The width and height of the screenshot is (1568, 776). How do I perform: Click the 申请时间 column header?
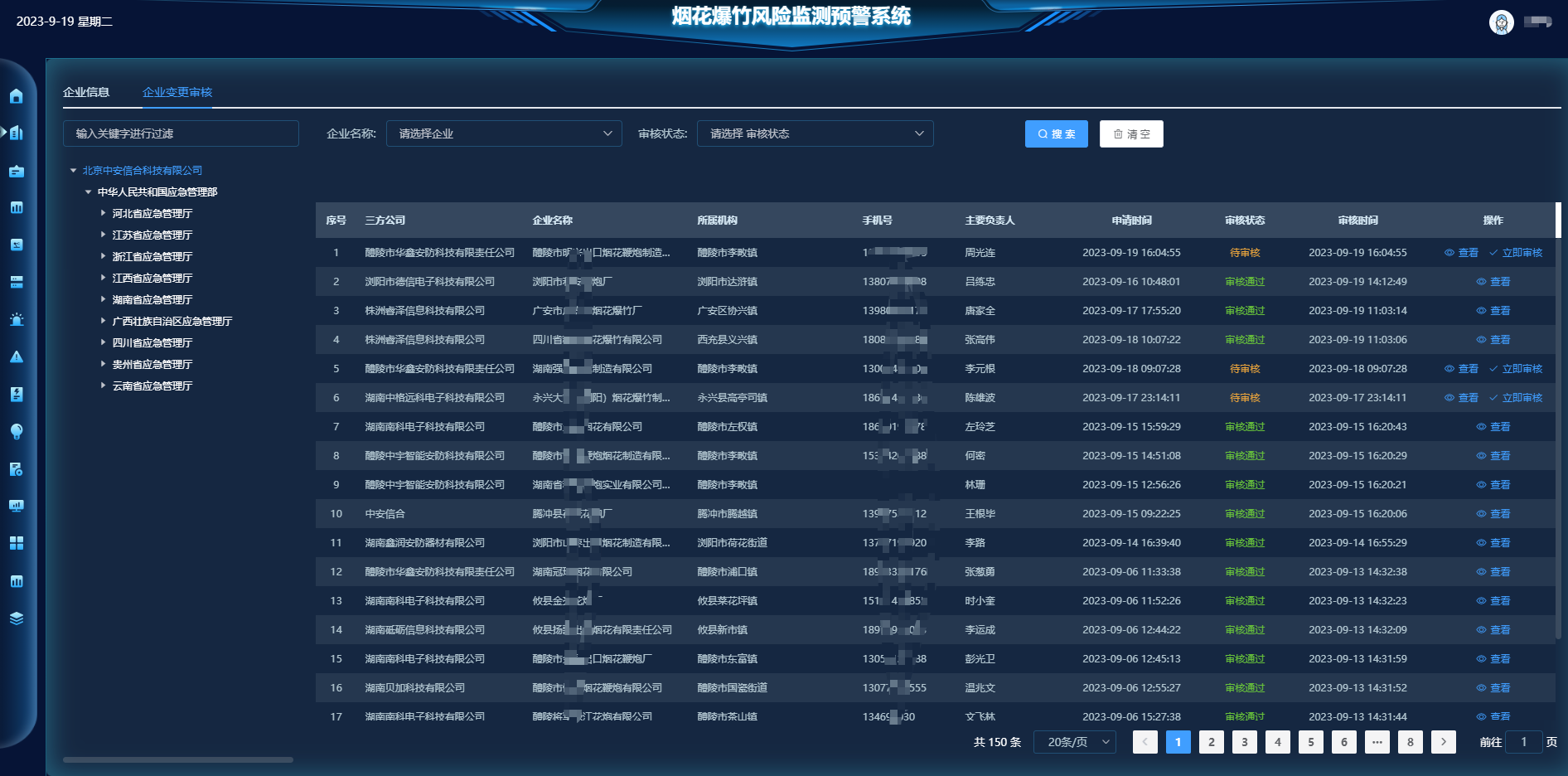(x=1131, y=221)
